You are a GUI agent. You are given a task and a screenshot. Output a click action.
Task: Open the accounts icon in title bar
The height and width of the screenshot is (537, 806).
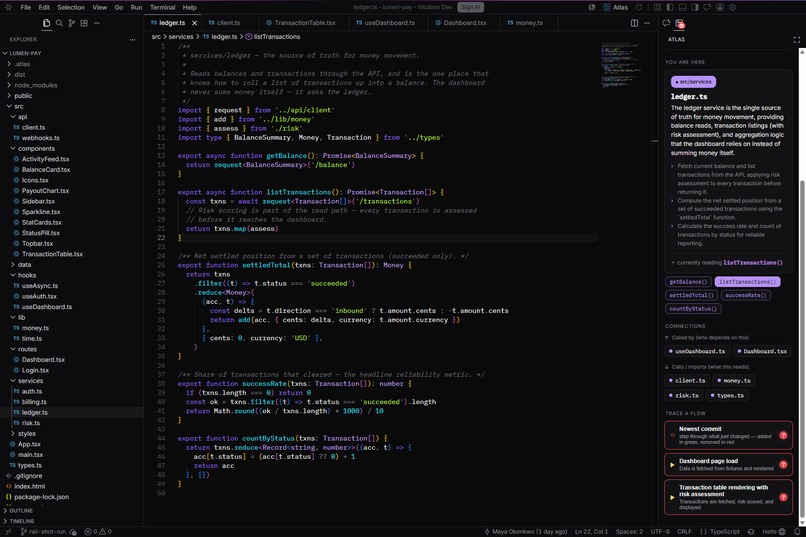[x=720, y=7]
